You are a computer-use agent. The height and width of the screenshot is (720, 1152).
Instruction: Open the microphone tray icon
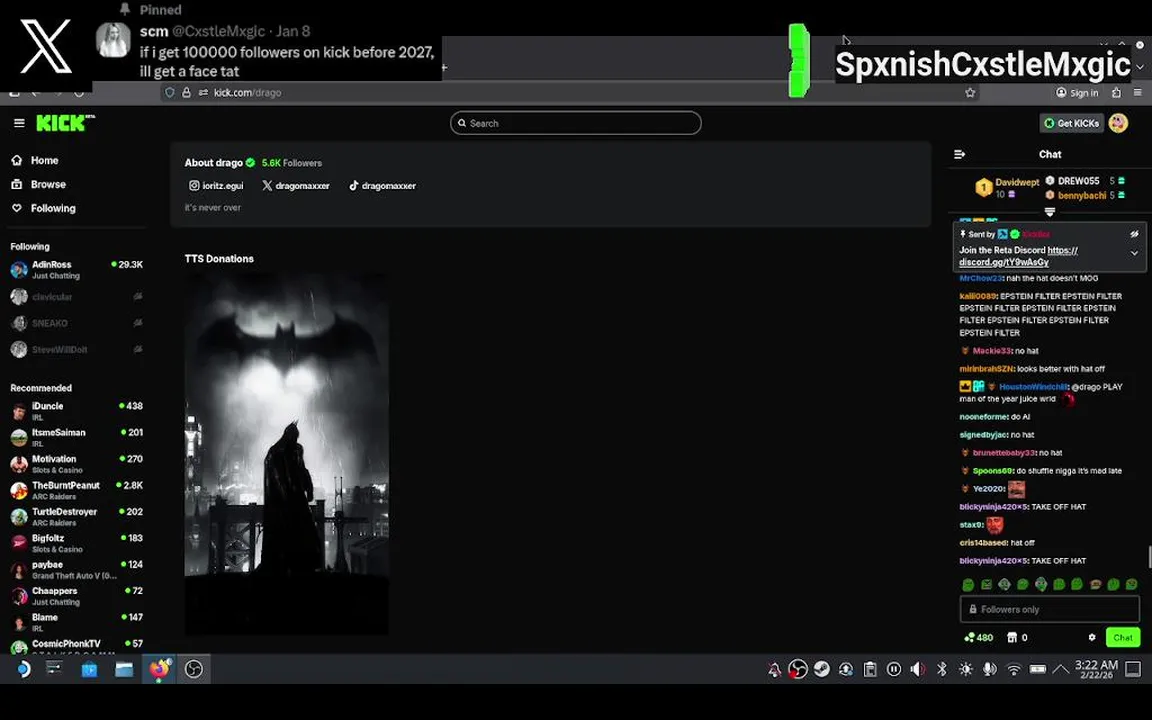click(x=990, y=669)
